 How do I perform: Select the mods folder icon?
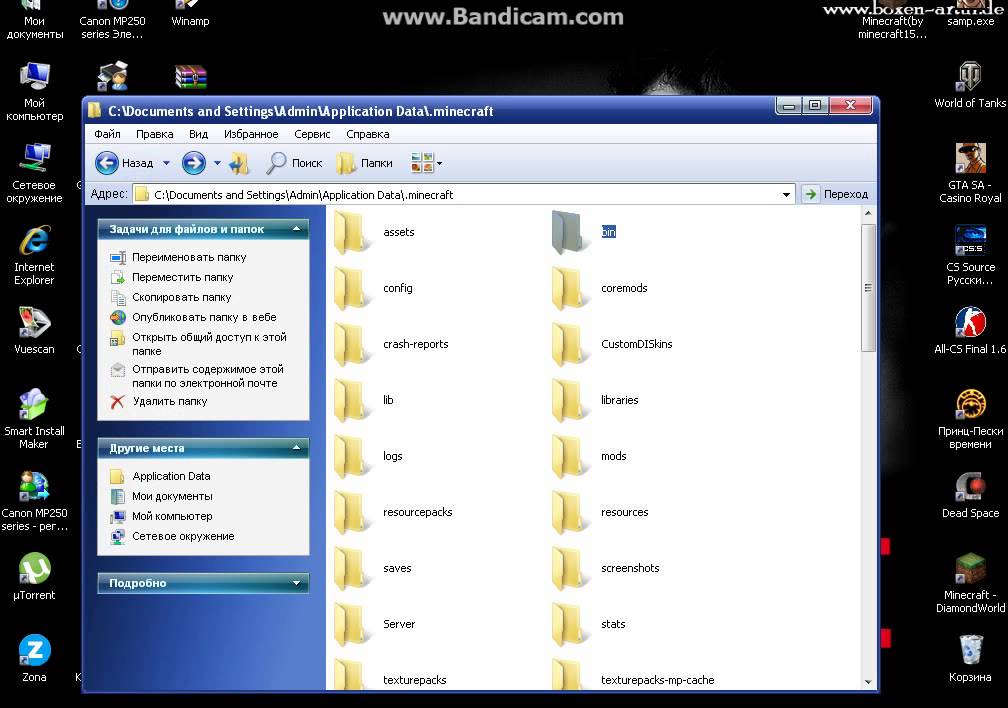568,456
